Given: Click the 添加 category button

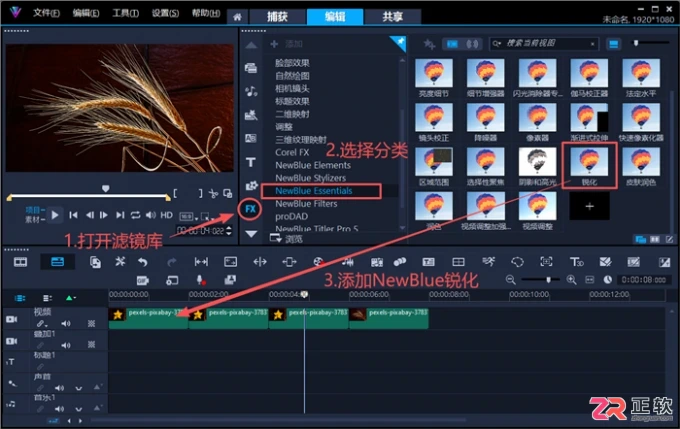Looking at the screenshot, I should pyautogui.click(x=287, y=44).
